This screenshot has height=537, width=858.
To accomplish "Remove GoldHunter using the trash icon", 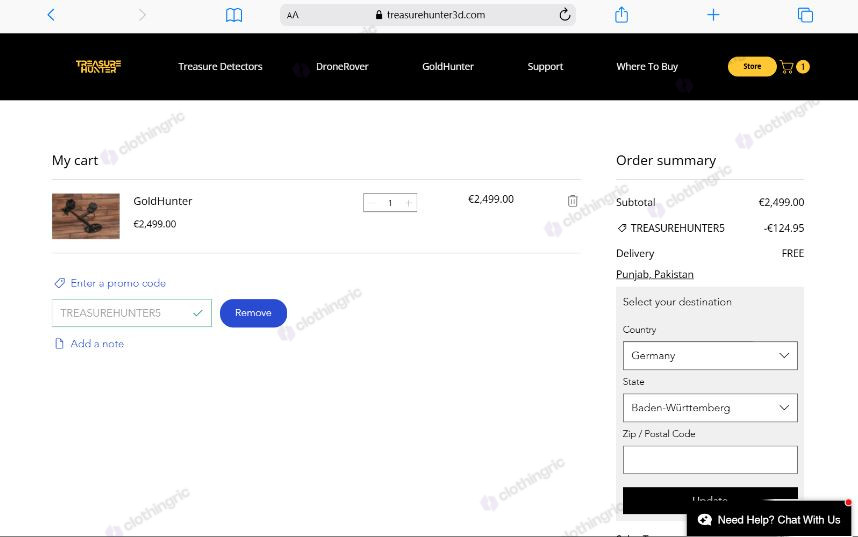I will (572, 201).
